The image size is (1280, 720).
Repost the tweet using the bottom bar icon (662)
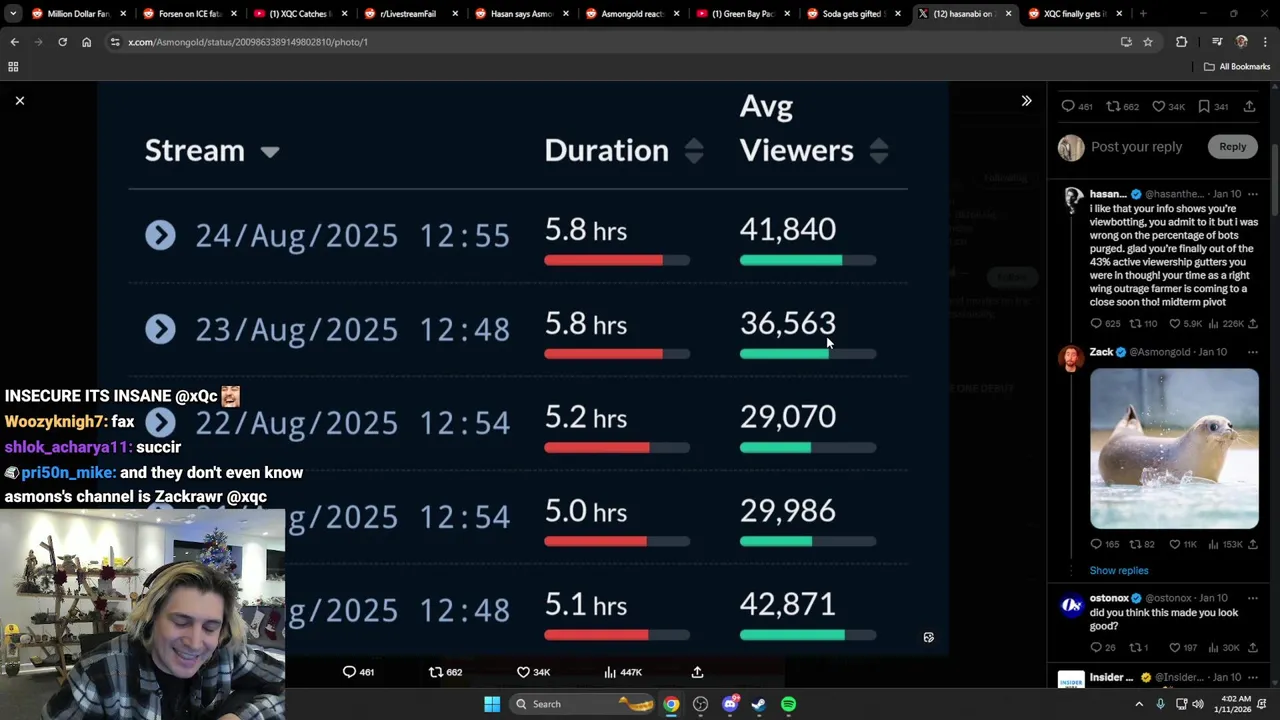pos(436,672)
